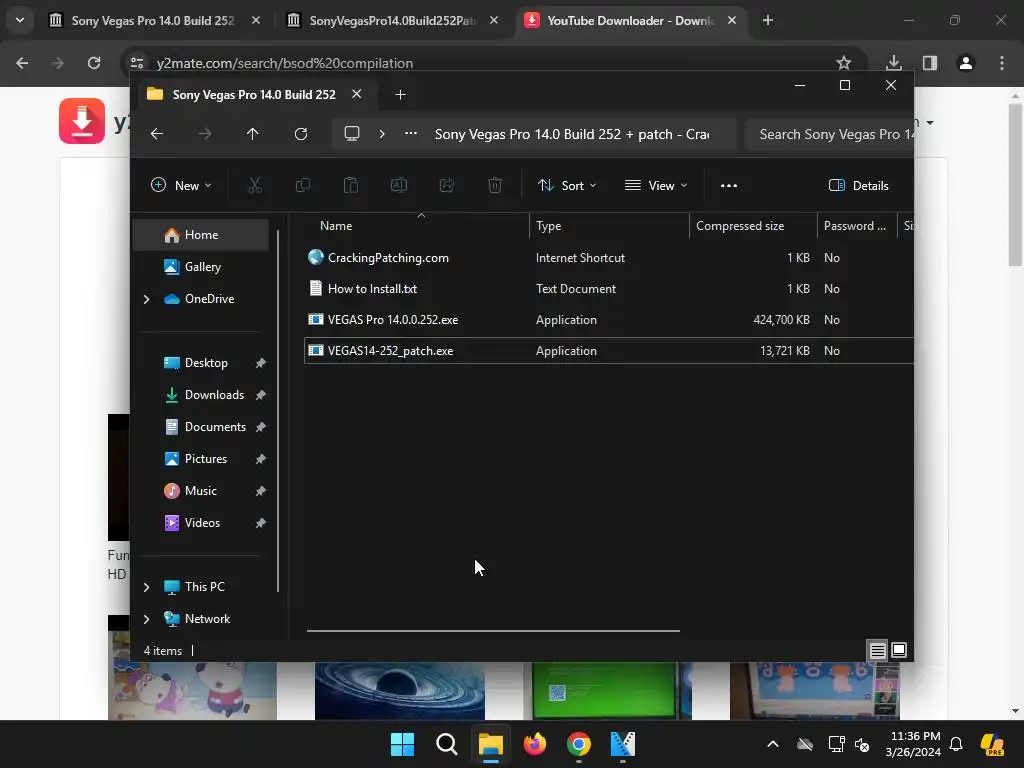Screen dimensions: 1024x768
Task: Expand This PC tree node
Action: tap(146, 587)
